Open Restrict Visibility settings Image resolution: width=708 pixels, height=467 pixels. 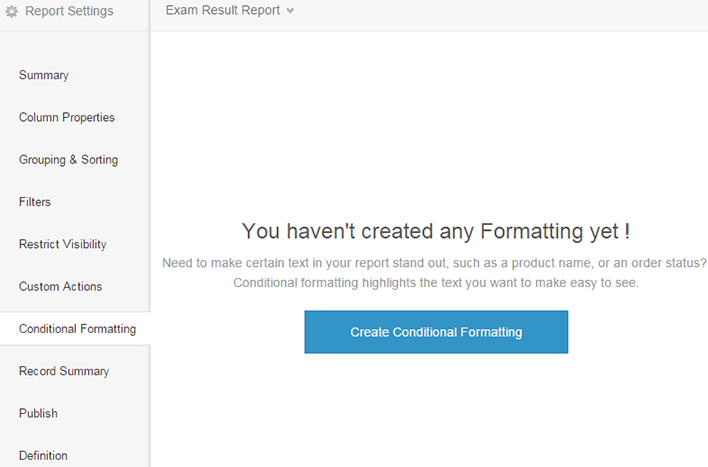[x=62, y=244]
